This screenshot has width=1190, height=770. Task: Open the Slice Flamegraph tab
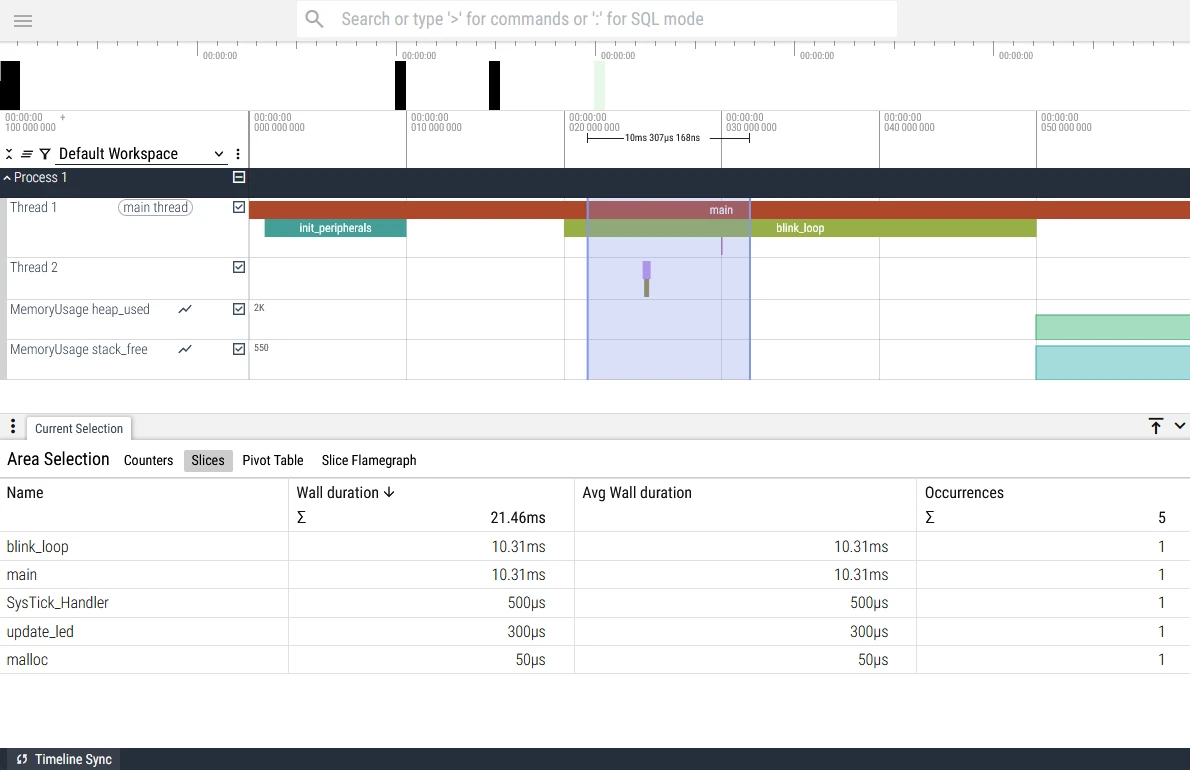click(x=368, y=460)
